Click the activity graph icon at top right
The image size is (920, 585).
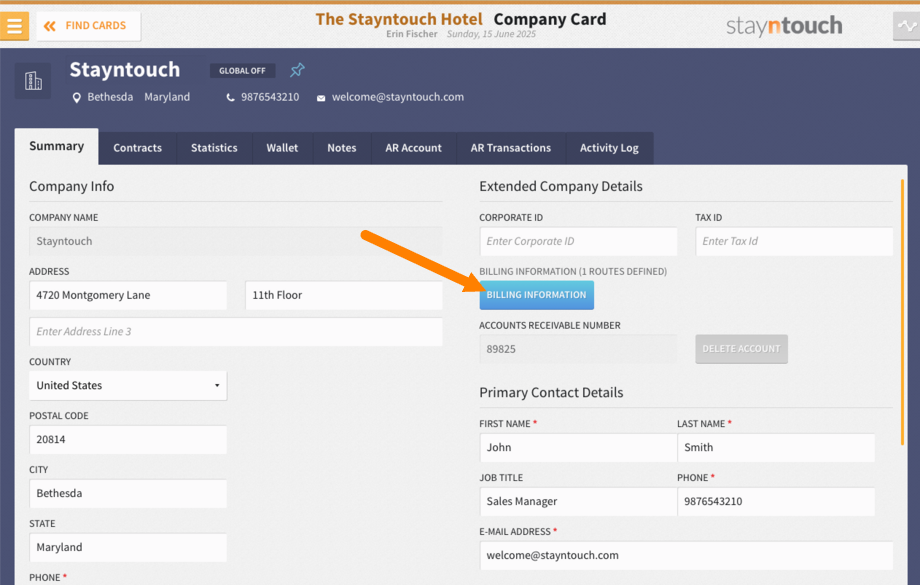(x=907, y=26)
